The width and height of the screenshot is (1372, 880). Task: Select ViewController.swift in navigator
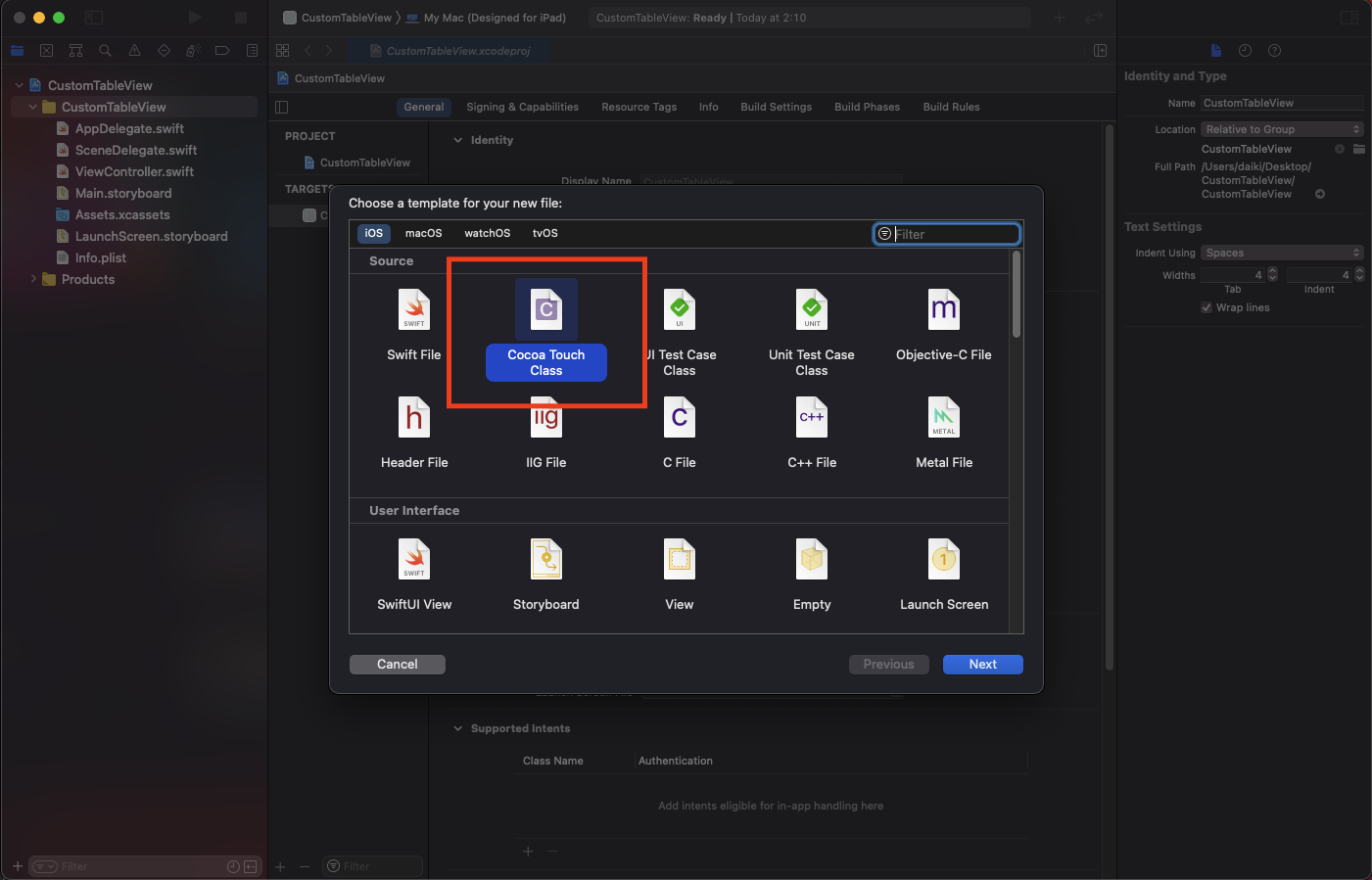point(134,171)
